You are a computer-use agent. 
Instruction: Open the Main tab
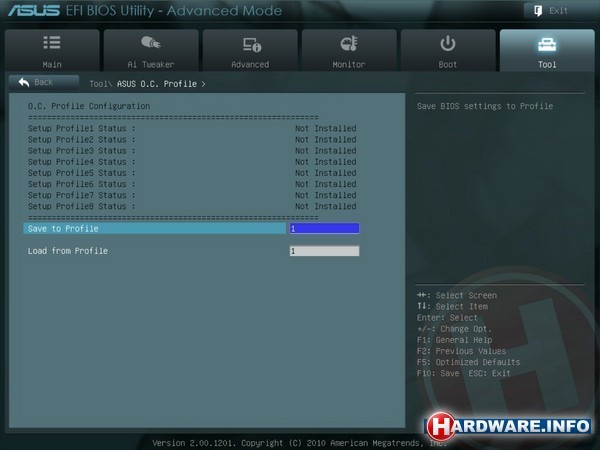click(52, 51)
